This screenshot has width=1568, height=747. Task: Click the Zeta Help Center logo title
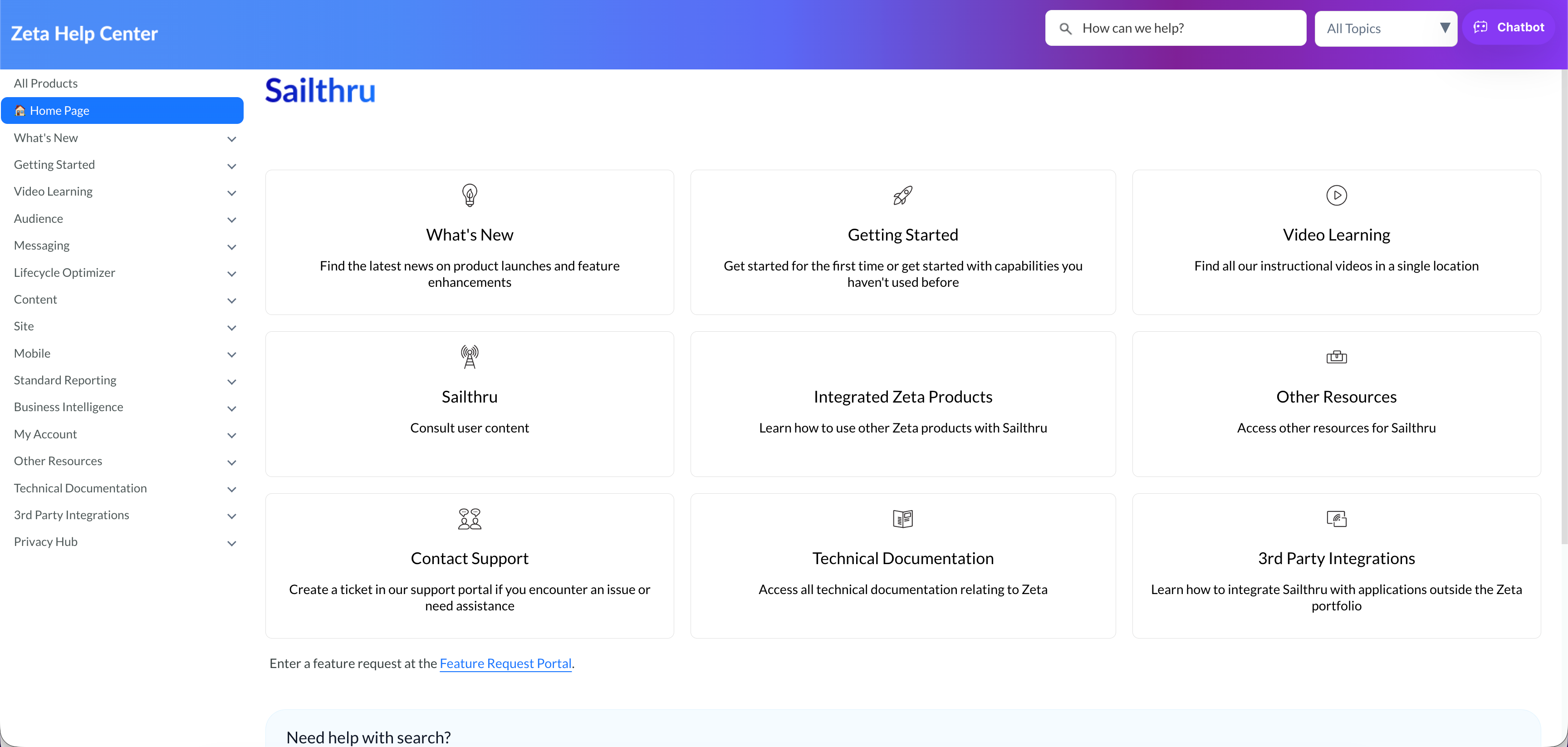pyautogui.click(x=84, y=34)
